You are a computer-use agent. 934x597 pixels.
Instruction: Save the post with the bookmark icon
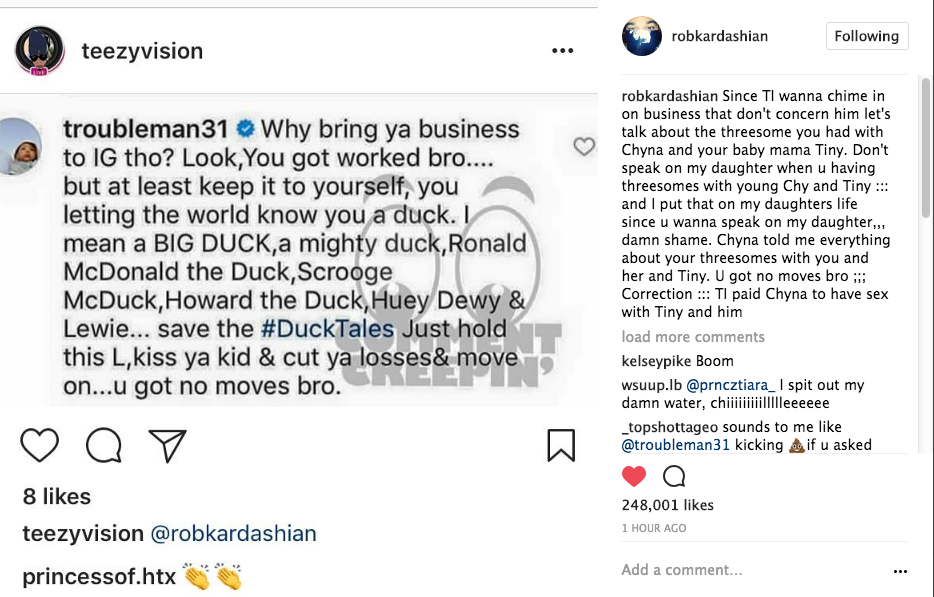561,445
